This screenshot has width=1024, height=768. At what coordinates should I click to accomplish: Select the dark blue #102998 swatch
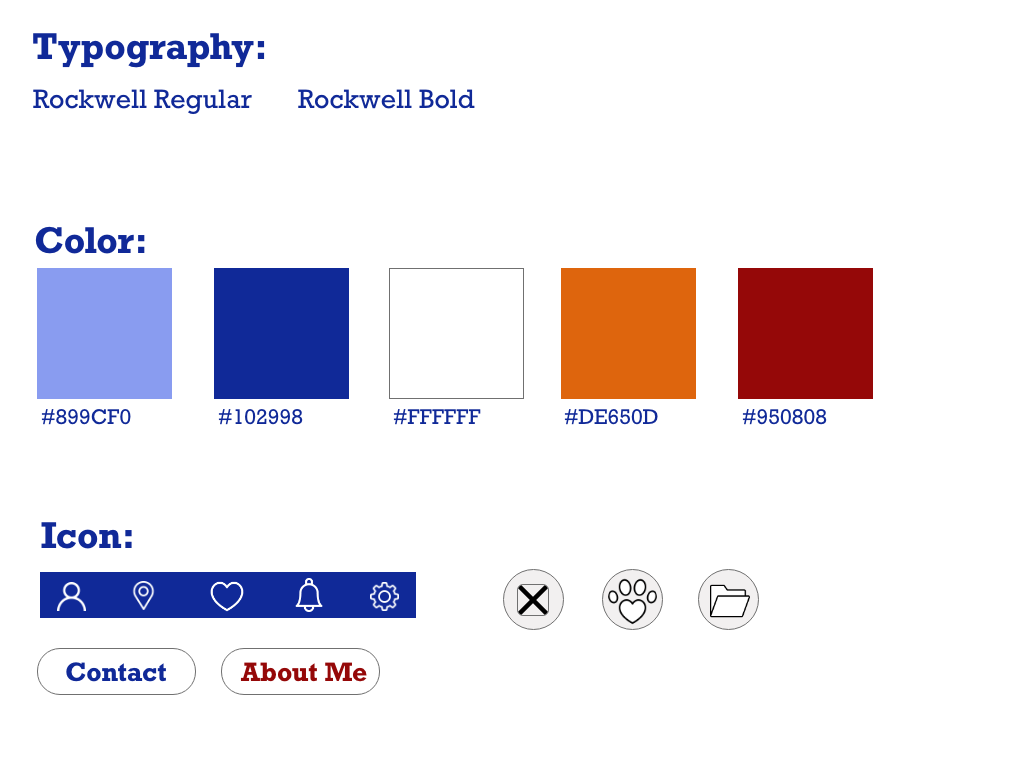[281, 333]
